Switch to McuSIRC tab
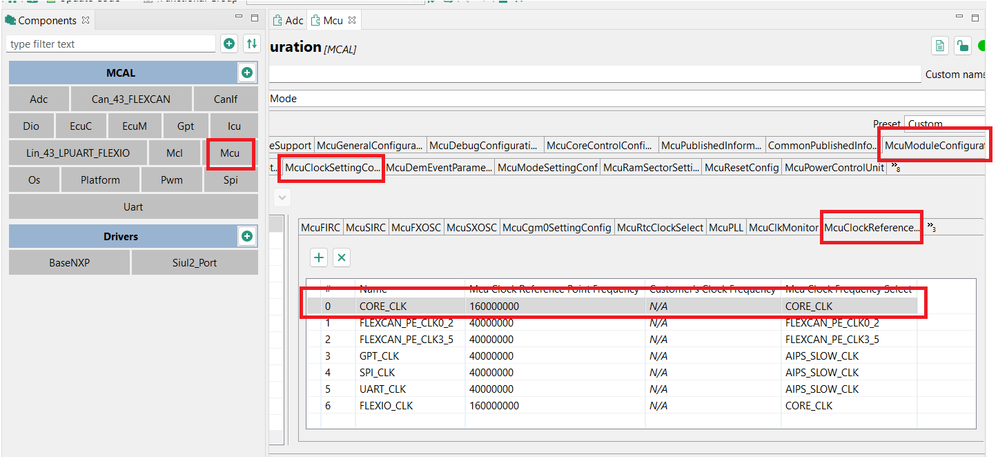This screenshot has height=457, width=998. (x=366, y=227)
